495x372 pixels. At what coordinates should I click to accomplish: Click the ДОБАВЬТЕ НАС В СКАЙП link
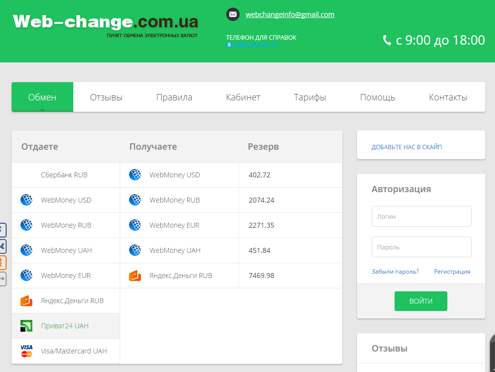pyautogui.click(x=407, y=147)
